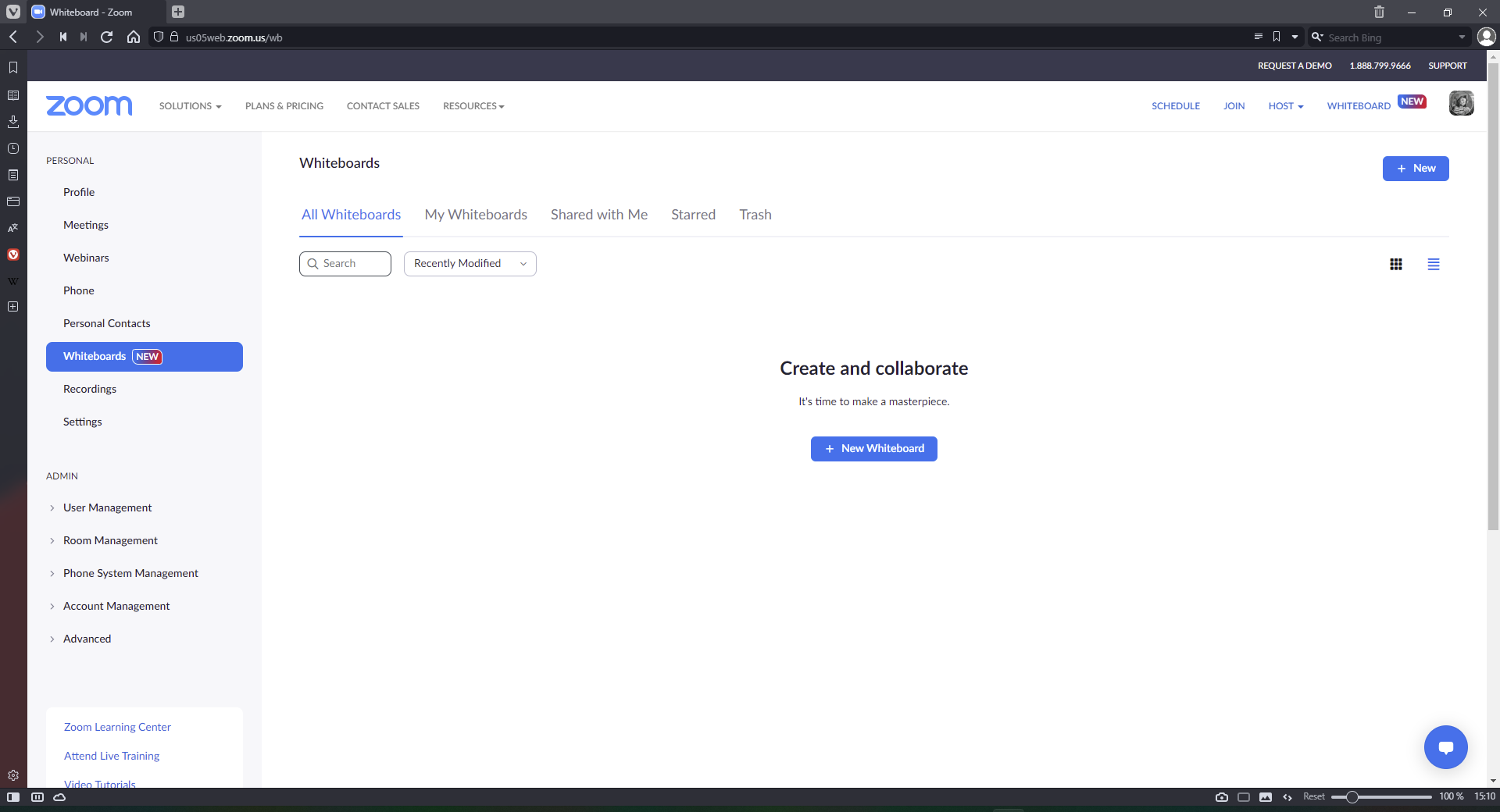Open the Bookmarks side panel

13,68
